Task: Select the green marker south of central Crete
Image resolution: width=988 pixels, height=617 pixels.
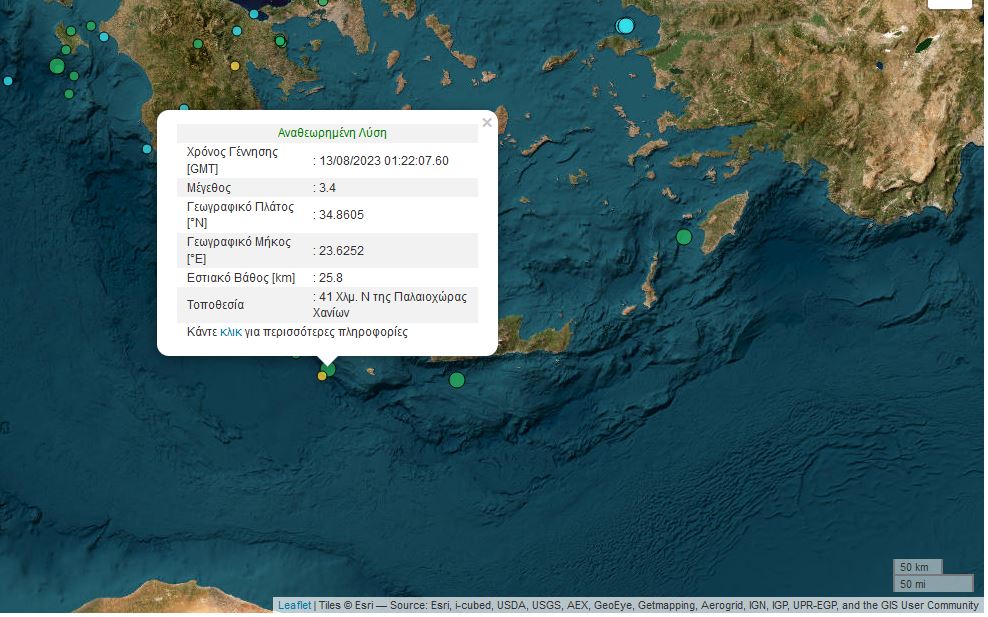Action: [457, 380]
